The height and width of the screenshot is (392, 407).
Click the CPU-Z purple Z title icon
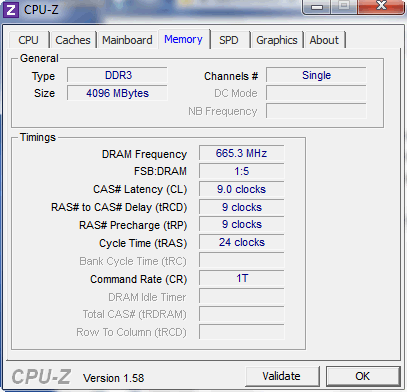11,10
